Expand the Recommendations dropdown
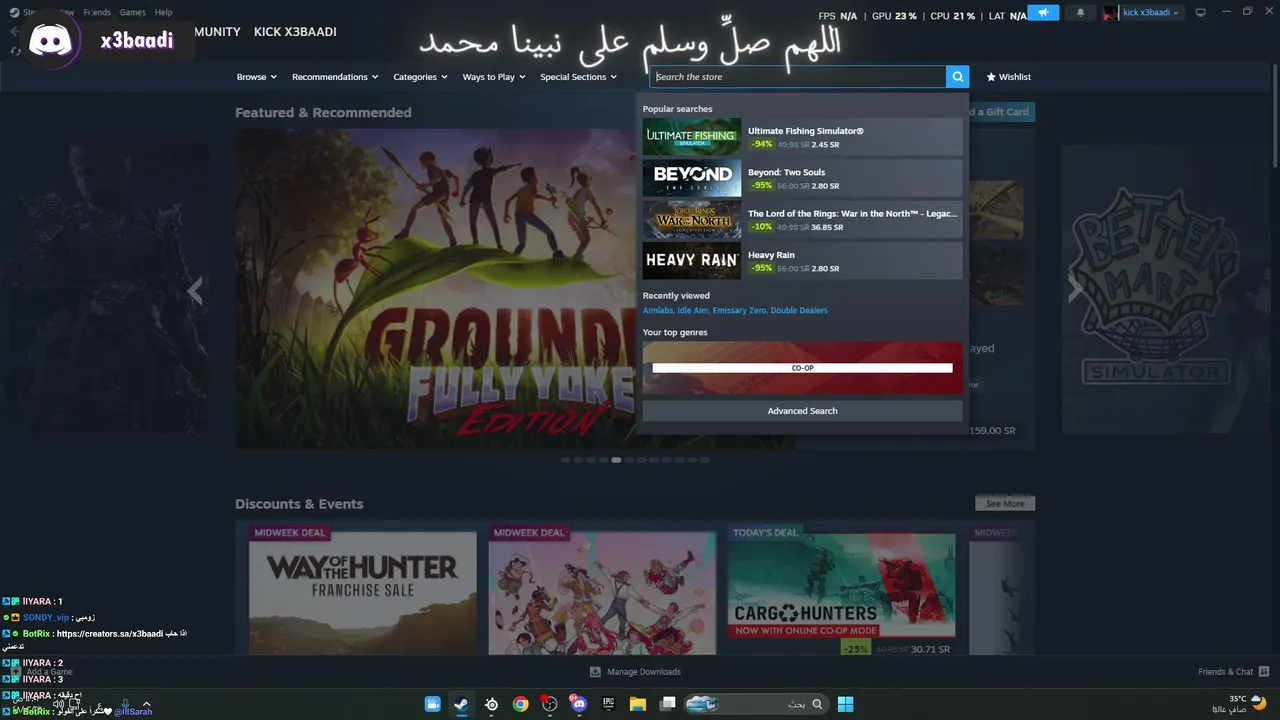Screen dimensions: 1280x720 (x=335, y=77)
